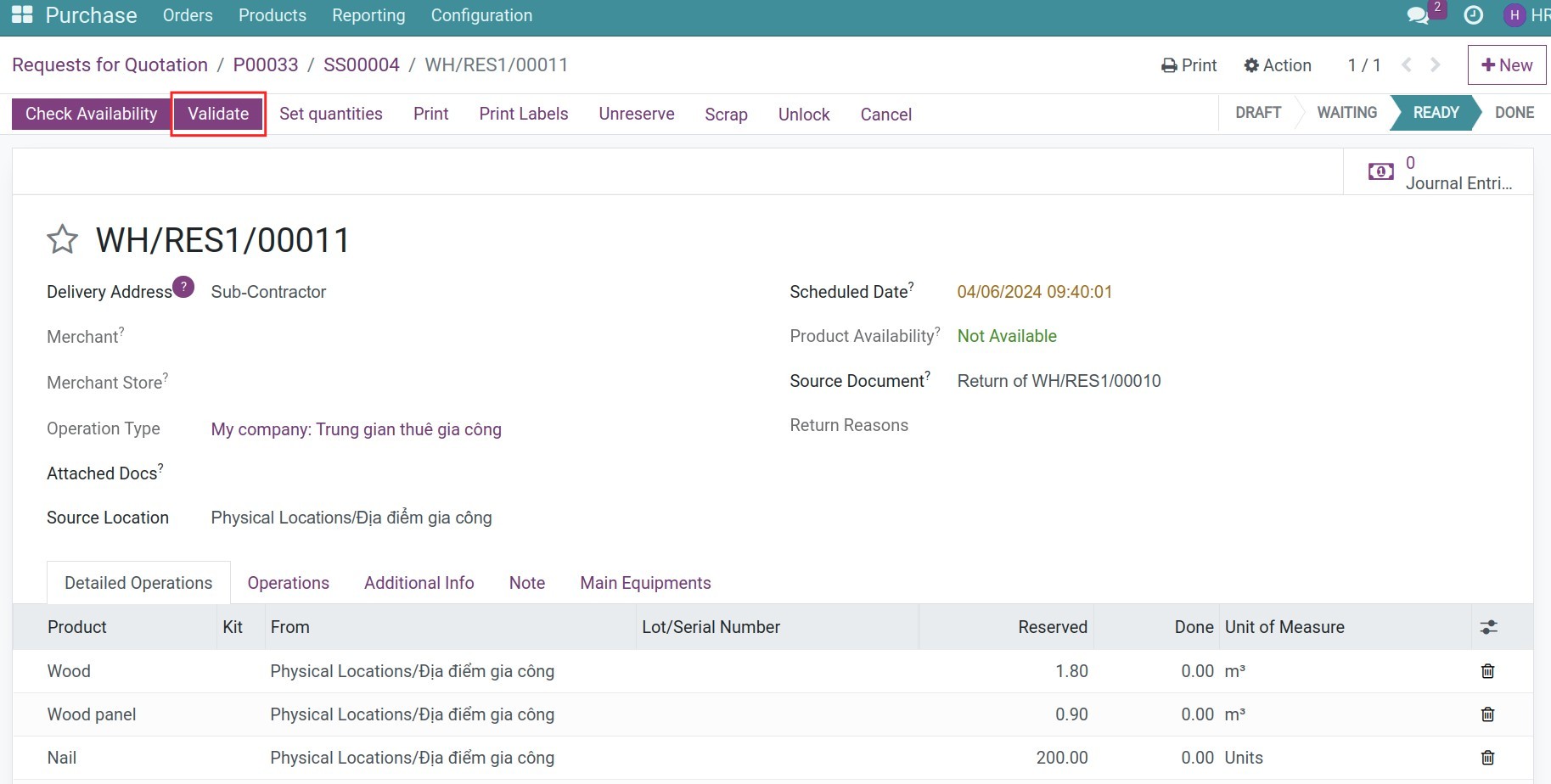Open the activities clock icon

click(1474, 15)
